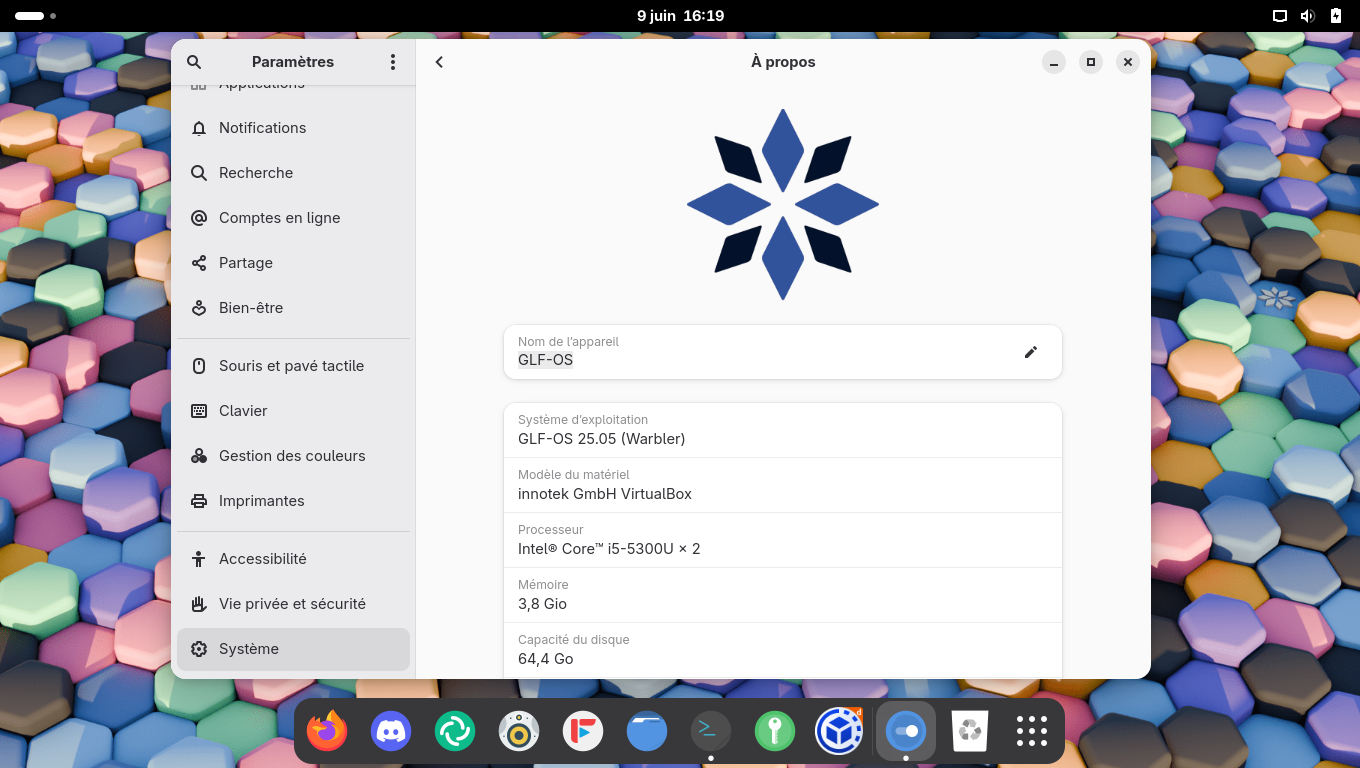This screenshot has width=1360, height=768.
Task: Click the GLF-OS snowflake logo
Action: click(783, 205)
